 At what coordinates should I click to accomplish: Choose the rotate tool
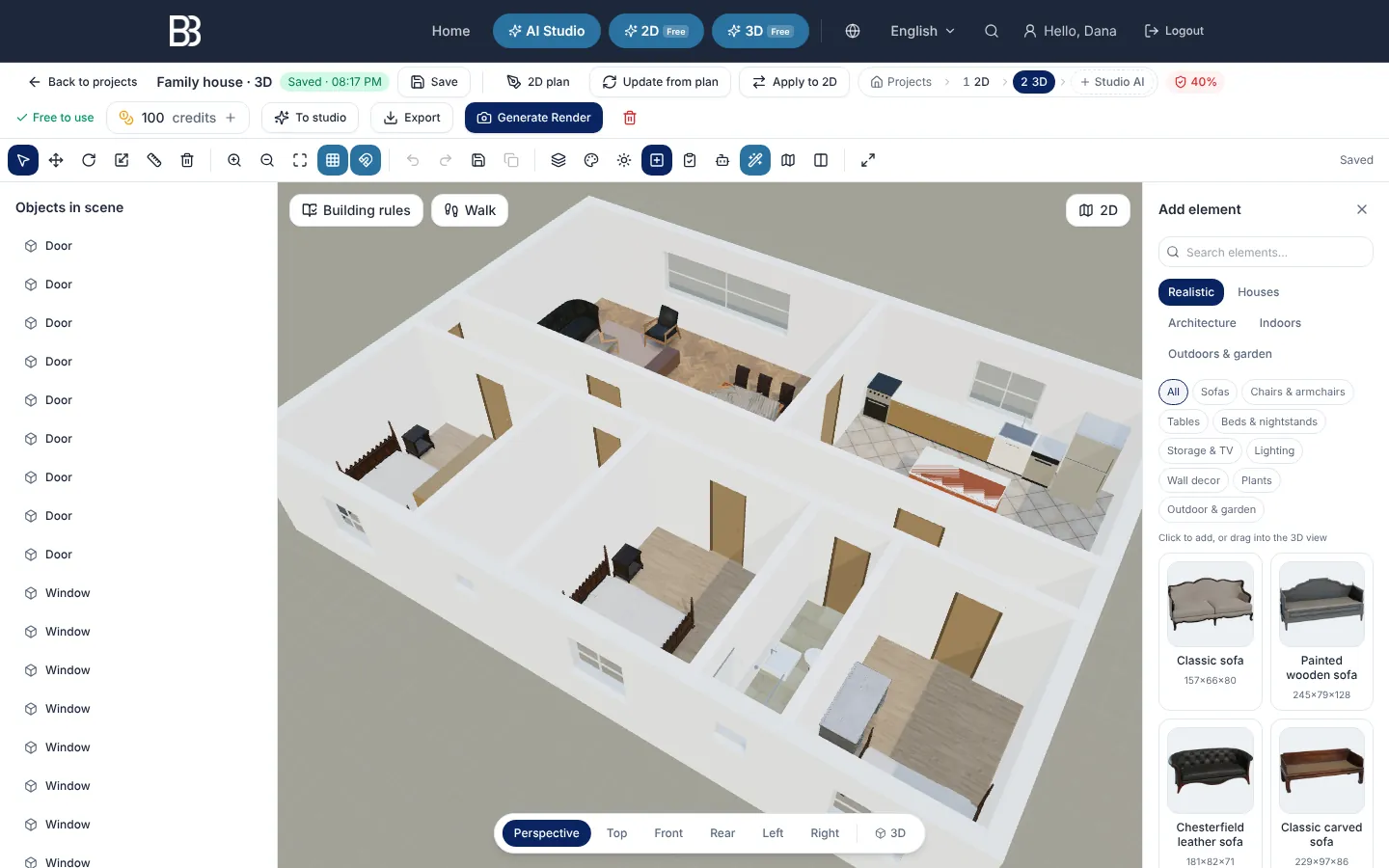89,160
